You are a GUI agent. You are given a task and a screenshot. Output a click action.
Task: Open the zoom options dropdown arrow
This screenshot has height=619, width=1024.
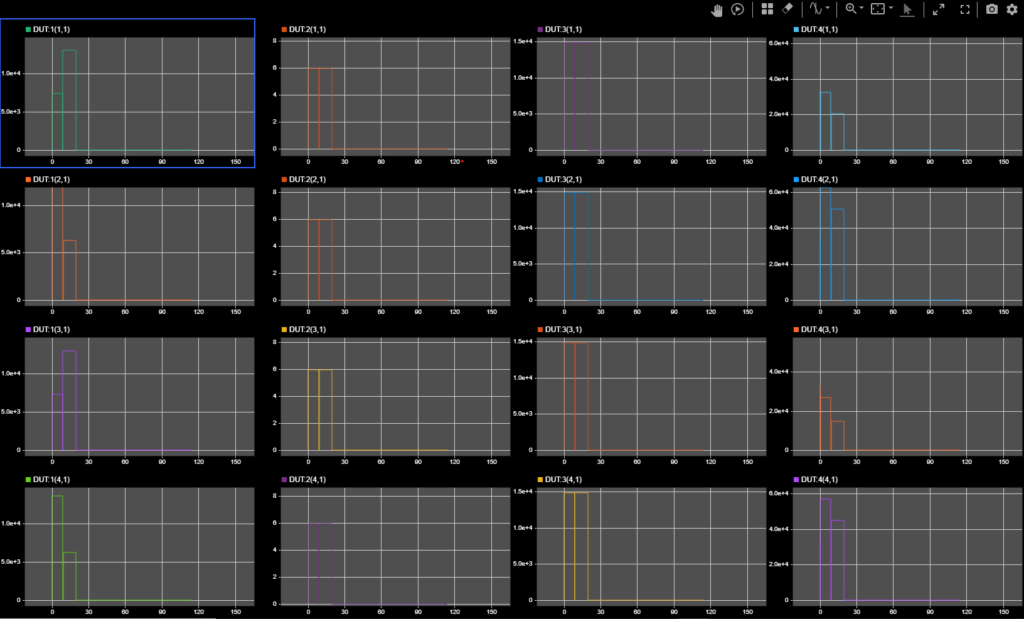[x=862, y=9]
